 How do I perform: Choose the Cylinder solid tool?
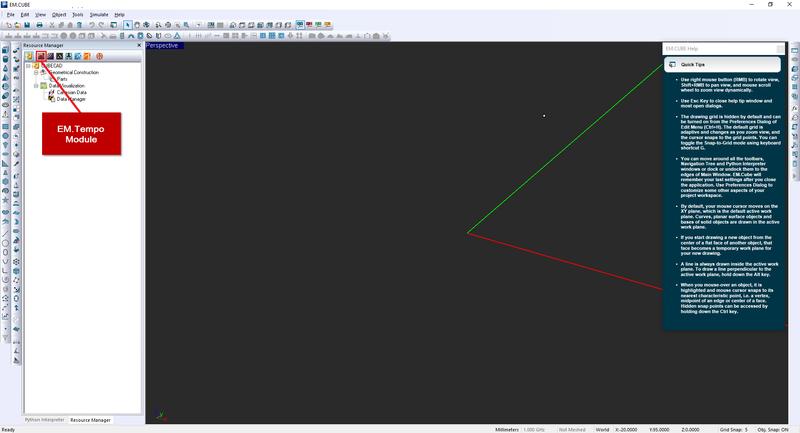[x=5, y=59]
